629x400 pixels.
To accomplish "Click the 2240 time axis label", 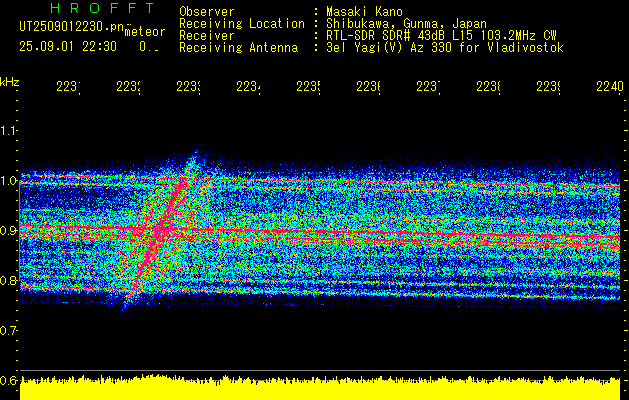I will point(610,86).
